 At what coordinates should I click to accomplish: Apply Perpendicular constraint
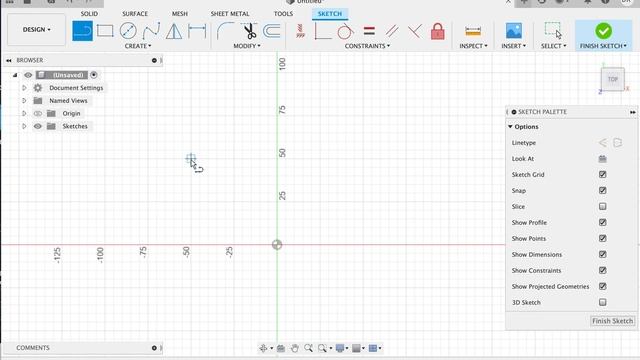[x=322, y=31]
